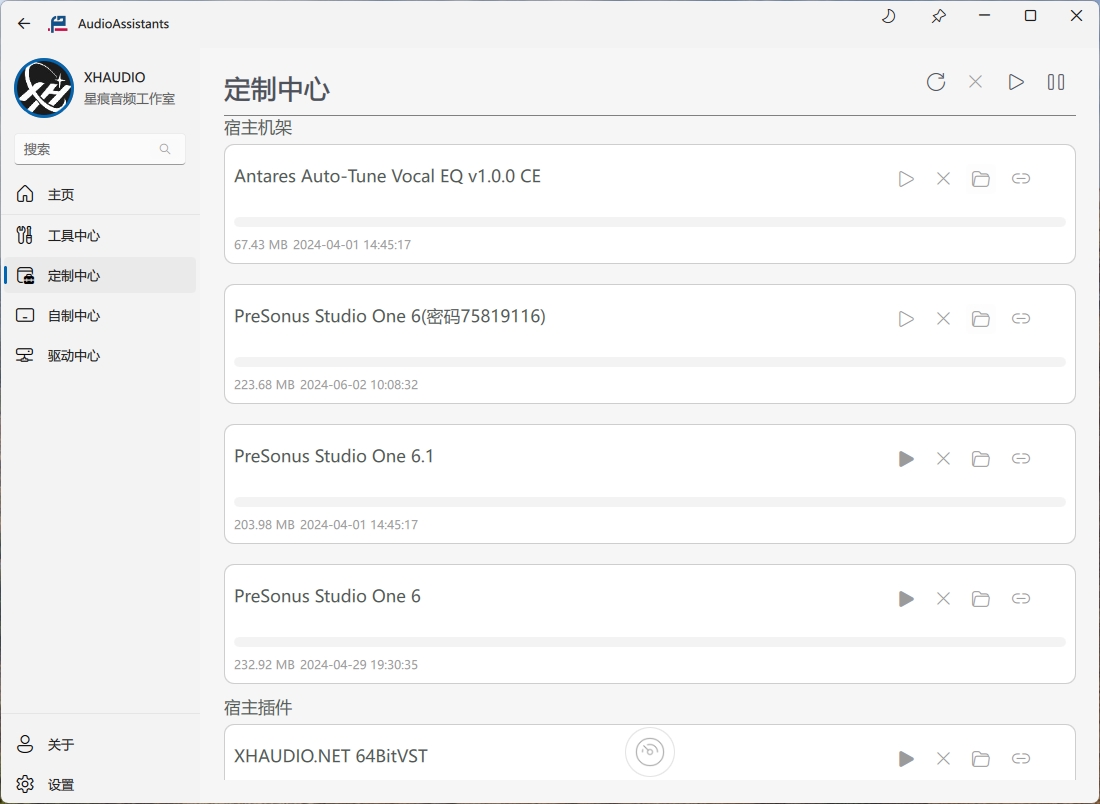Click link icon for Antares Auto-Tune Vocal EQ
Screen dimensions: 1100x804
point(1021,179)
